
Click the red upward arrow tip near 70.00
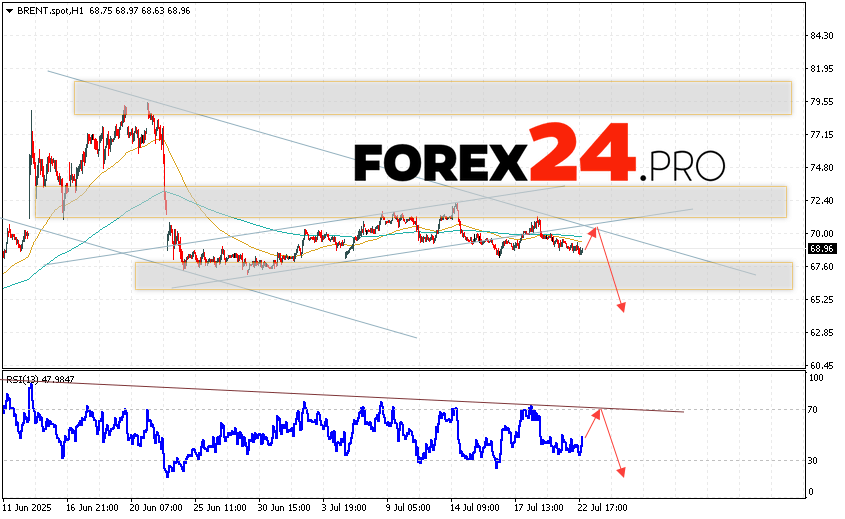click(594, 230)
